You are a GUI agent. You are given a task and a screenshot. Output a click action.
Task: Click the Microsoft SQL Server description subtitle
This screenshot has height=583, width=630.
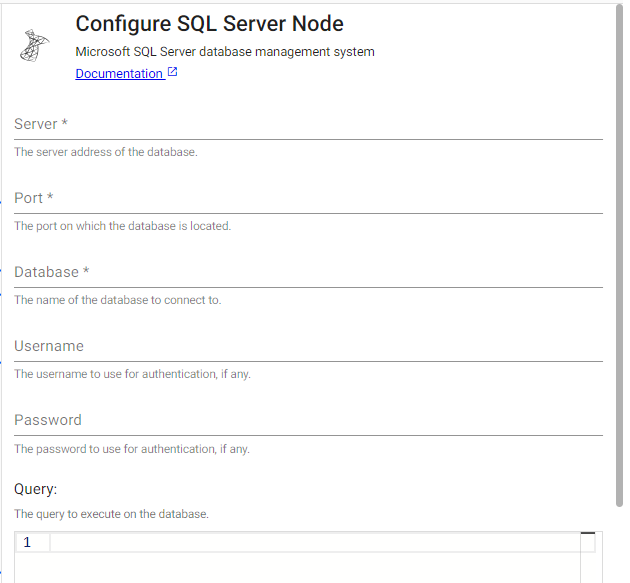point(225,52)
